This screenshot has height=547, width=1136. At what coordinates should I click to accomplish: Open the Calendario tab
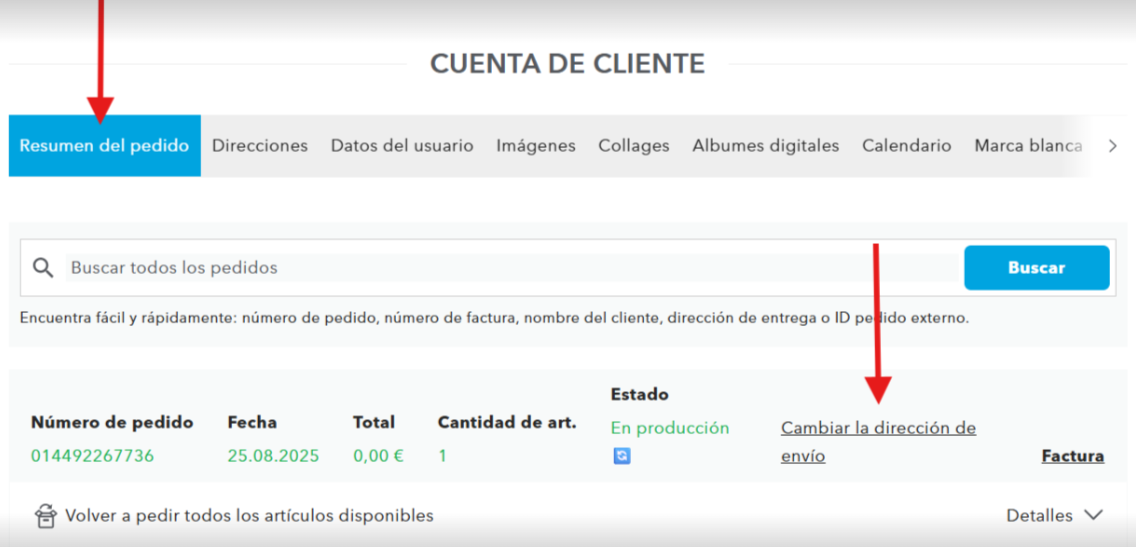[x=907, y=146]
